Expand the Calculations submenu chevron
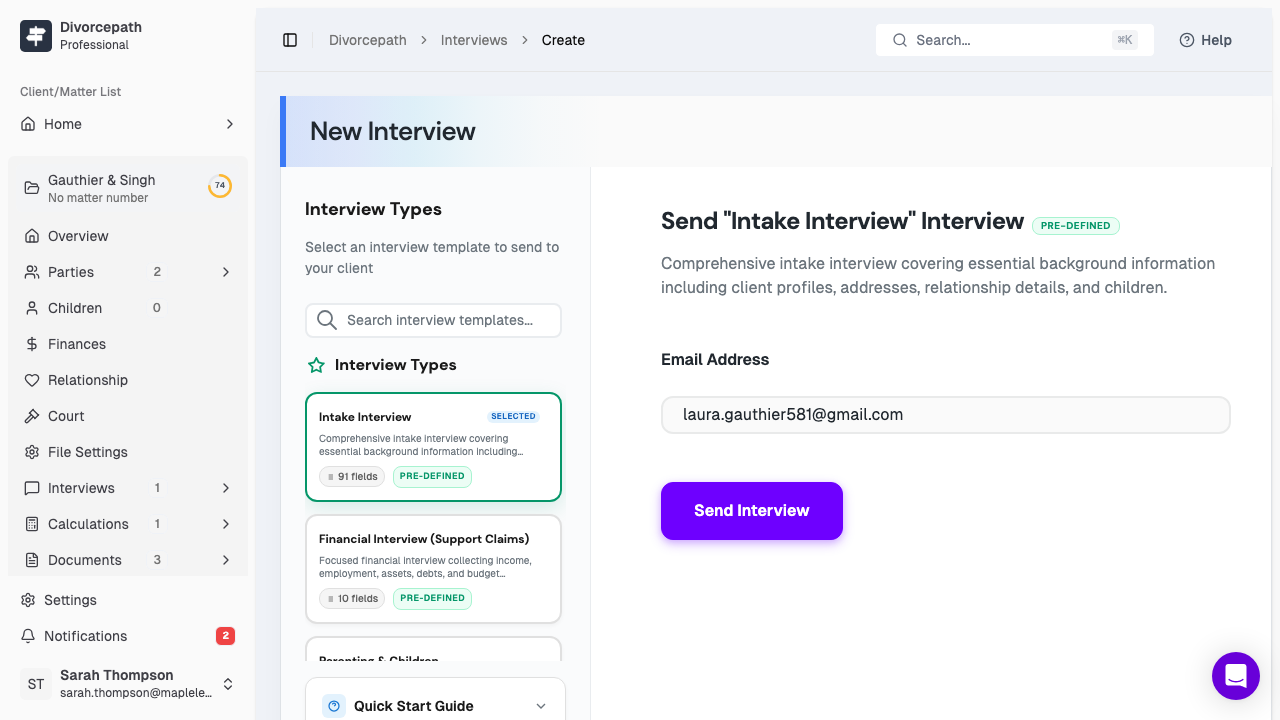This screenshot has width=1280, height=720. (226, 524)
